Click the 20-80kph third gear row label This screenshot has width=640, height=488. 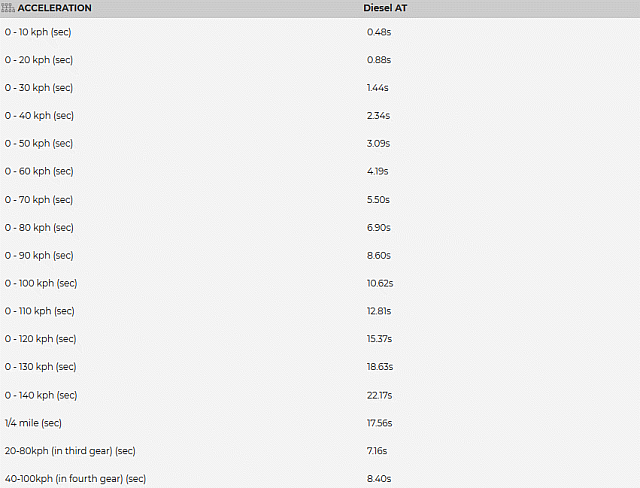[70, 451]
